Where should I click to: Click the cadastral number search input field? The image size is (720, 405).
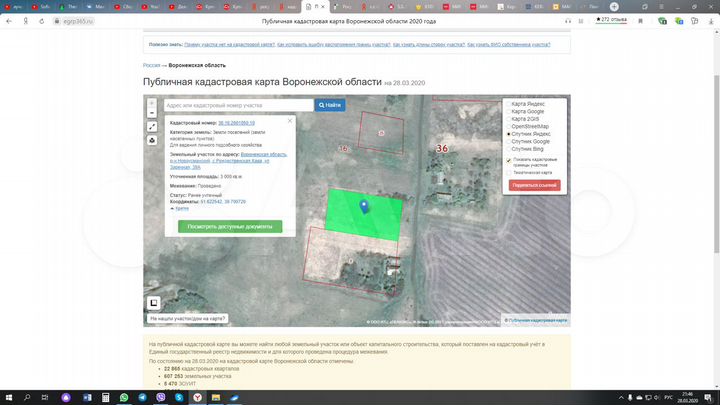[238, 105]
